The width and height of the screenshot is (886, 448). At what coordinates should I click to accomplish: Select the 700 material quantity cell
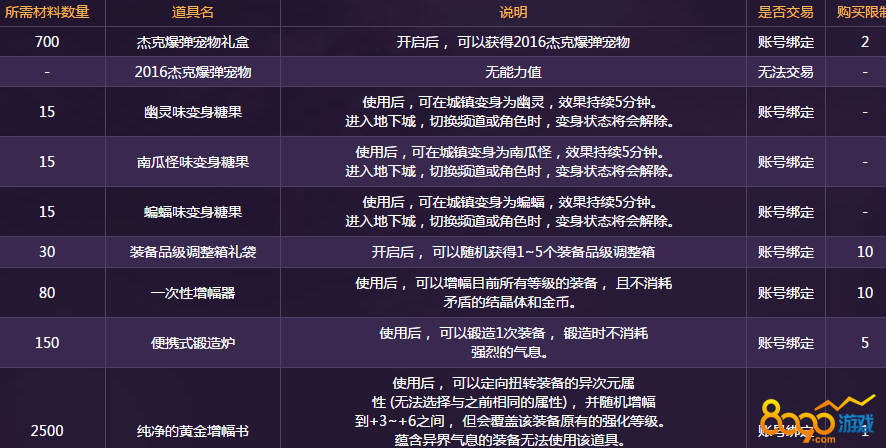[47, 43]
